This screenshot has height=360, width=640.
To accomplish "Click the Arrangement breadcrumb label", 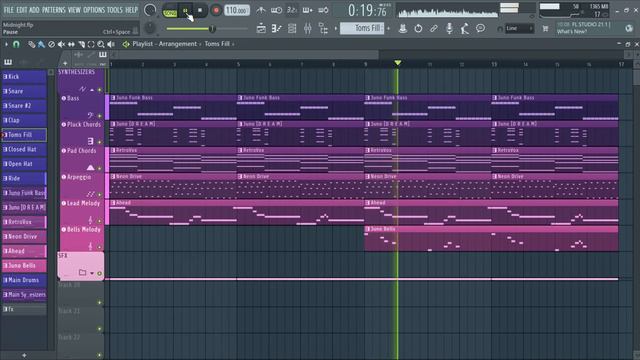I will (178, 44).
